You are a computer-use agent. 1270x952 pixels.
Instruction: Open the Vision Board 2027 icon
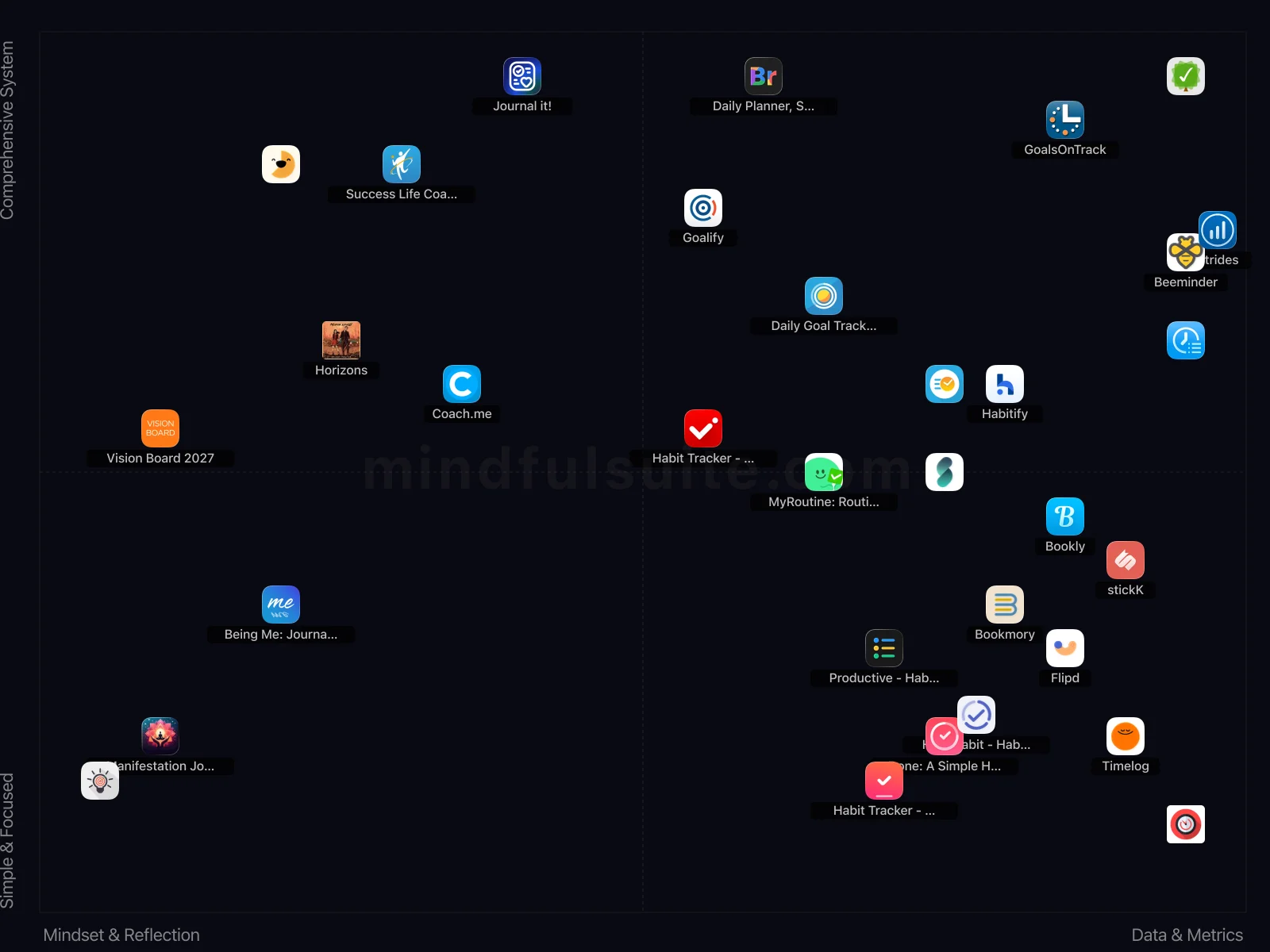point(160,428)
